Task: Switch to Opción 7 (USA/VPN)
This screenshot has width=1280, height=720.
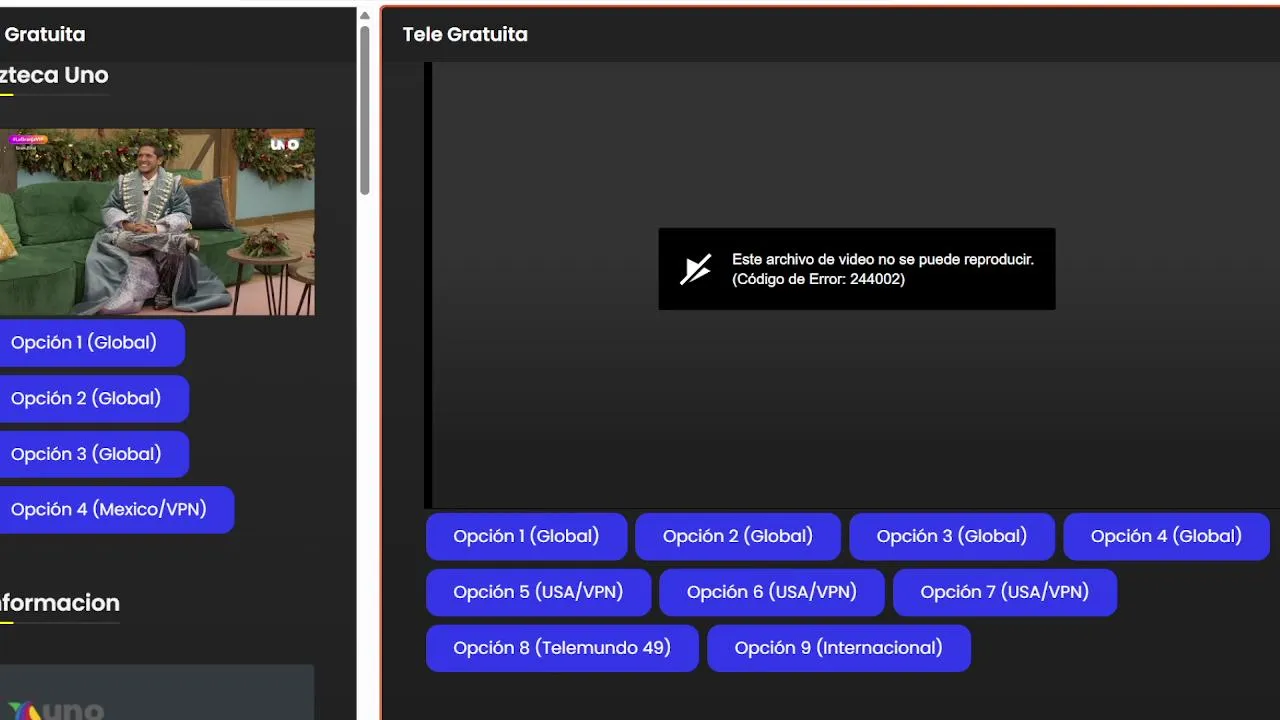Action: [x=1005, y=593]
